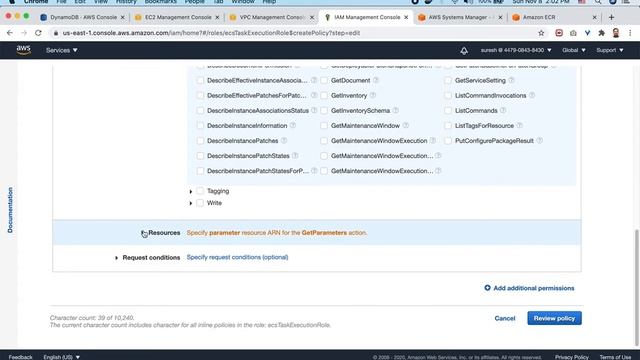Open Chrome three-dot menu
640x360 pixels.
pyautogui.click(x=630, y=33)
